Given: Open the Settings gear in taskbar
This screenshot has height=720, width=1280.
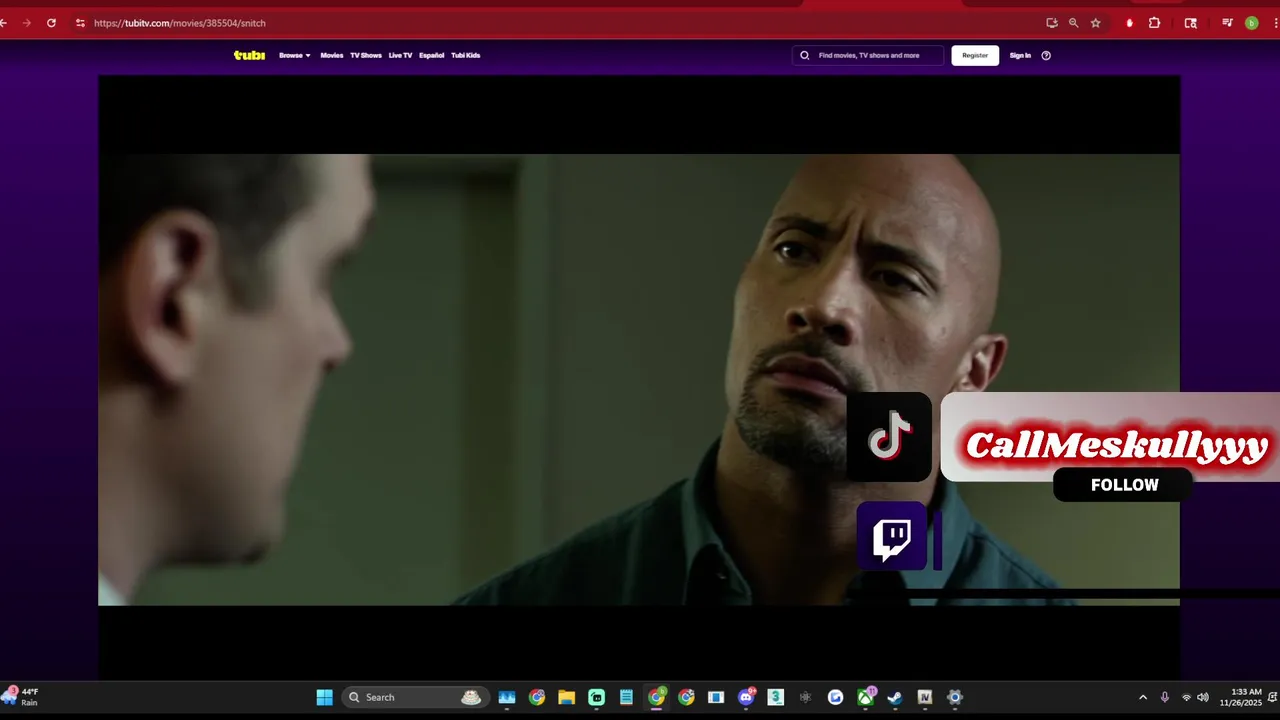Looking at the screenshot, I should tap(954, 697).
